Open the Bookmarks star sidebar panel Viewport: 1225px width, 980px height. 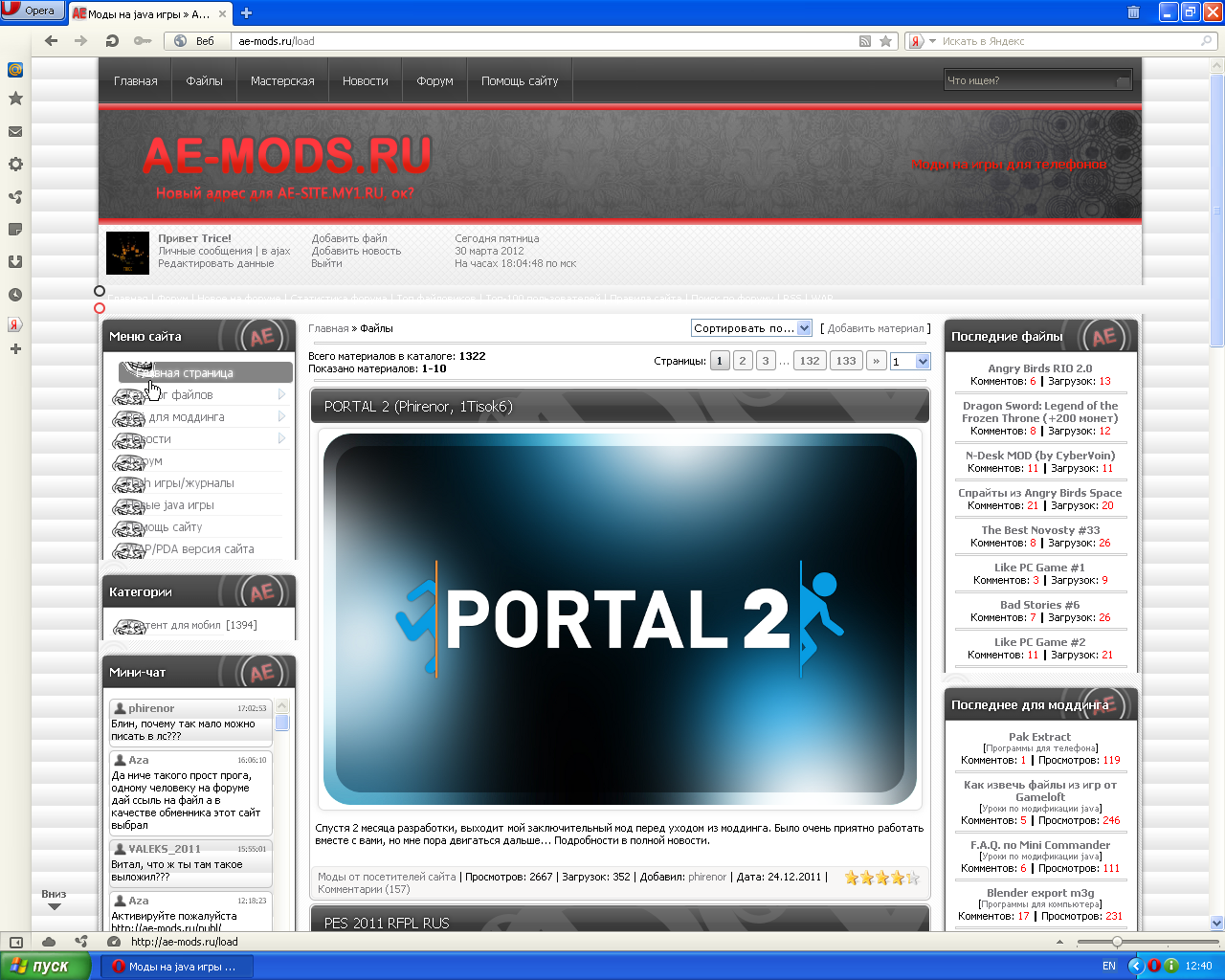15,99
